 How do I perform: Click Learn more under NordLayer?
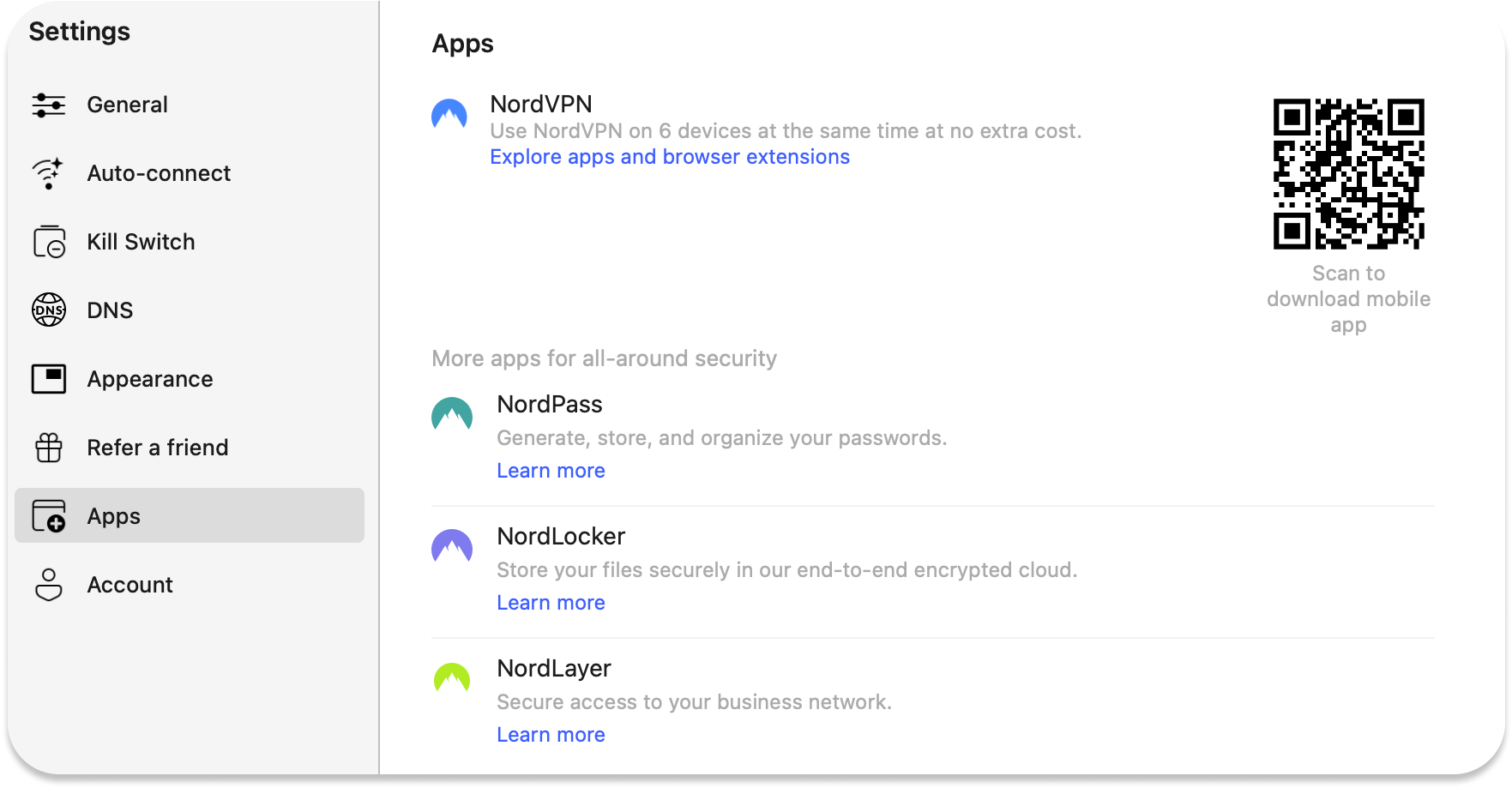pos(551,735)
